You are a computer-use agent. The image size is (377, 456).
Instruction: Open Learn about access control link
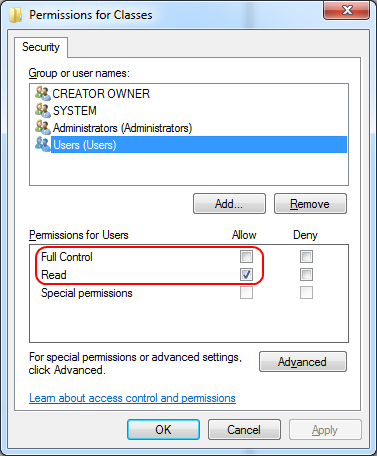132,398
